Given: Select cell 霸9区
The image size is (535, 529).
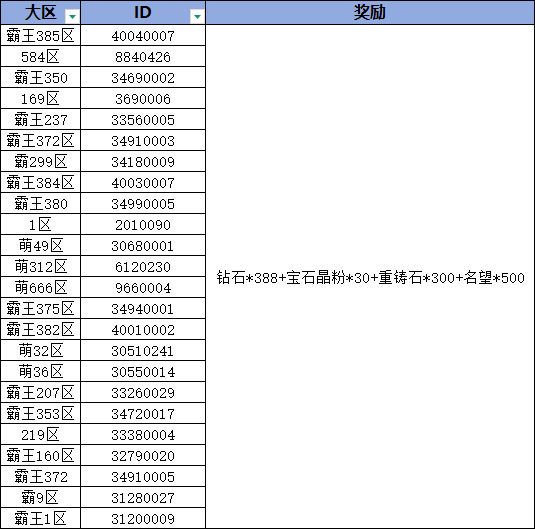Looking at the screenshot, I should coord(41,497).
